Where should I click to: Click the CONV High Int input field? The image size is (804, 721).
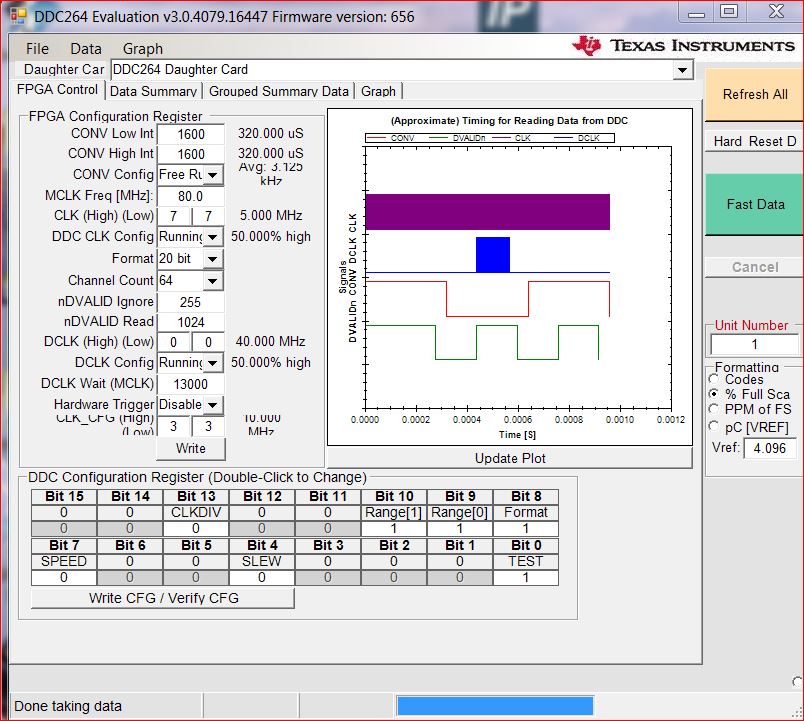(191, 154)
